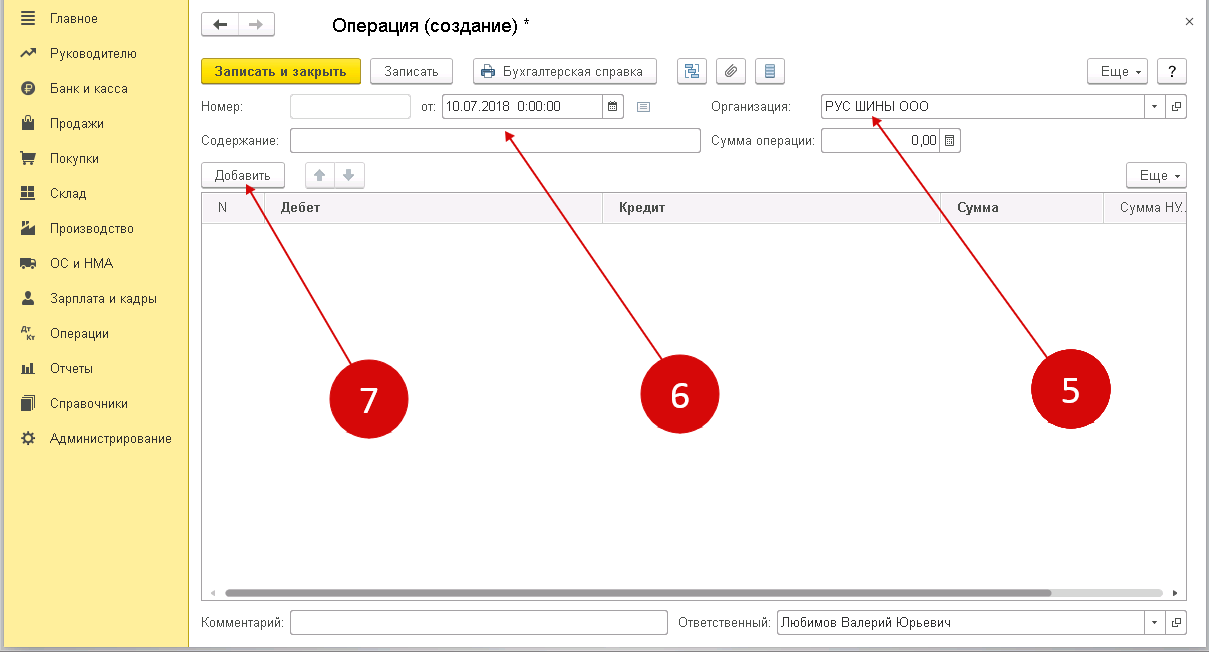Viewport: 1209px width, 652px height.
Task: Open the calendar picker for the date
Action: (613, 106)
